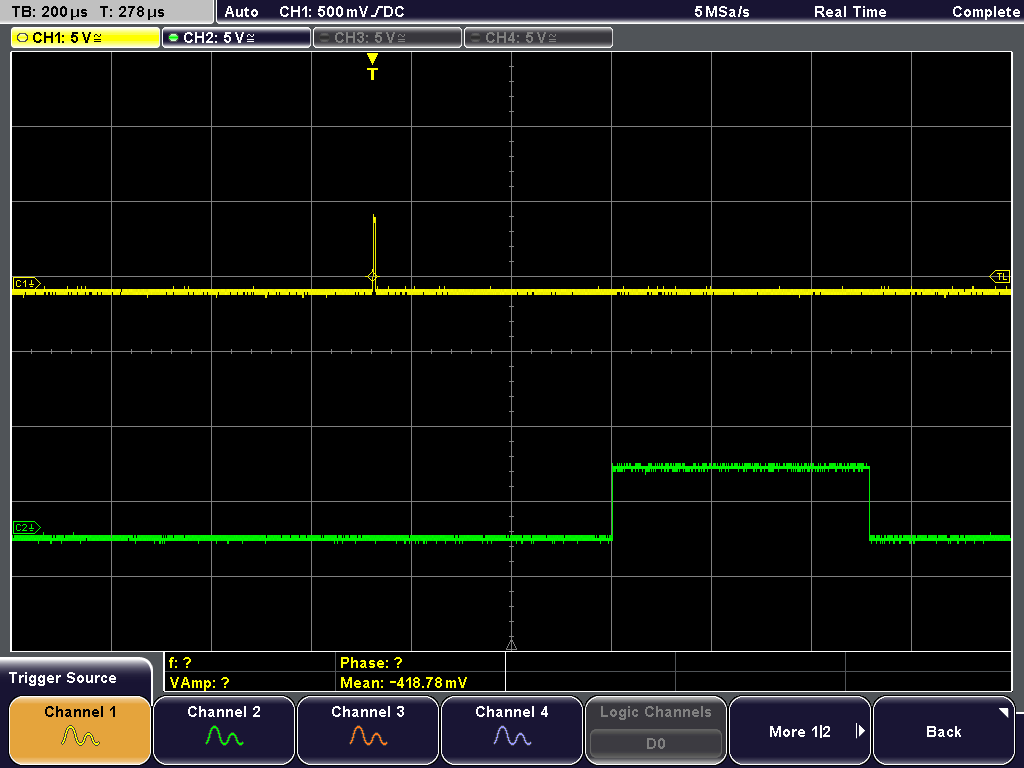Click the f: ? frequency measurement
This screenshot has height=768, width=1024.
click(180, 663)
